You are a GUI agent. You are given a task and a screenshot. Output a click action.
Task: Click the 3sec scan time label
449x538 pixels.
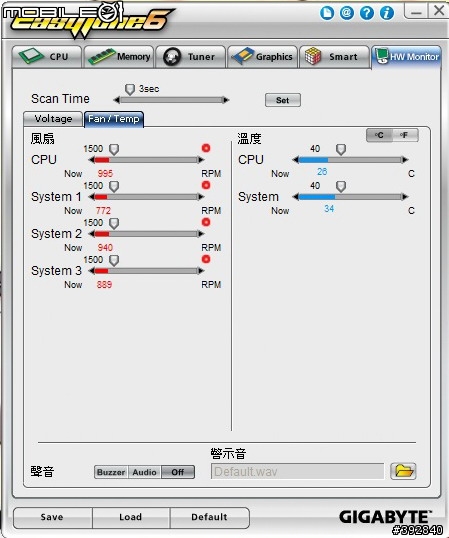[149, 89]
